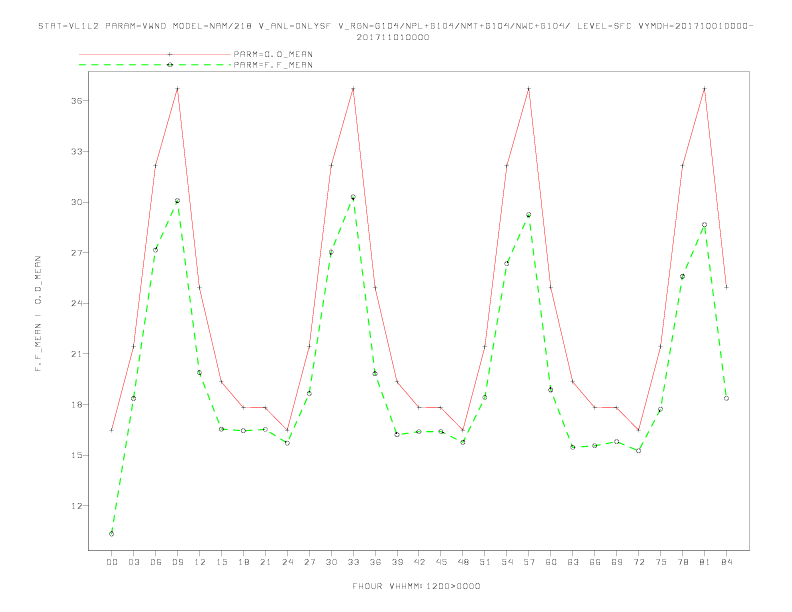Click the green F.F_MEAN circle marker at hour 00
Image resolution: width=792 pixels, height=612 pixels.
coord(112,534)
